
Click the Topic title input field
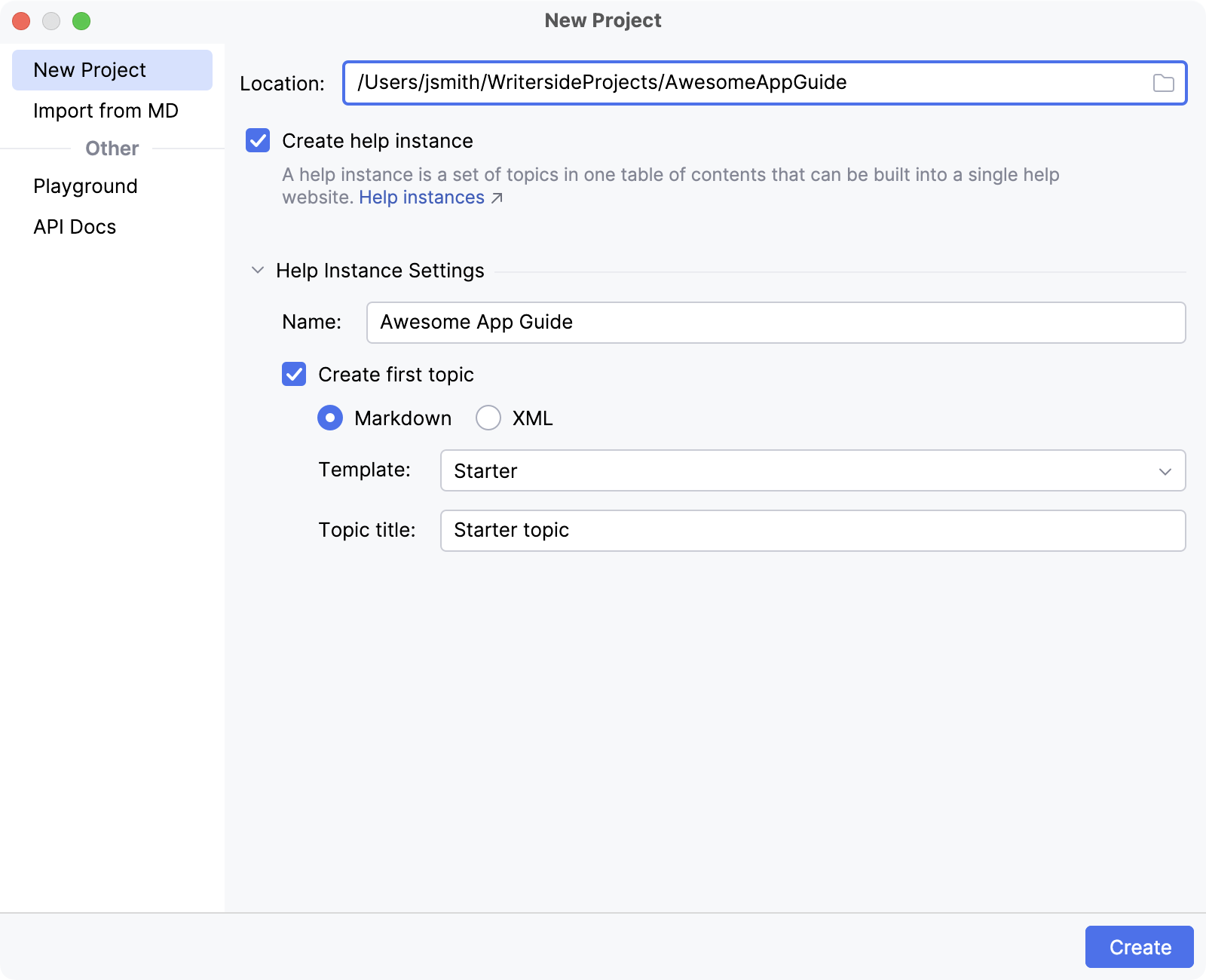(812, 531)
